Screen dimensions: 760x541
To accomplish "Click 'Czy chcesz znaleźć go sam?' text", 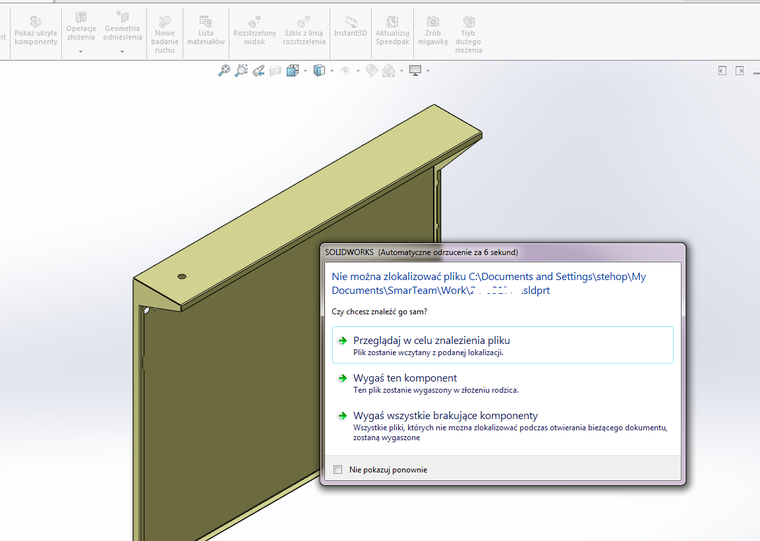I will (380, 312).
